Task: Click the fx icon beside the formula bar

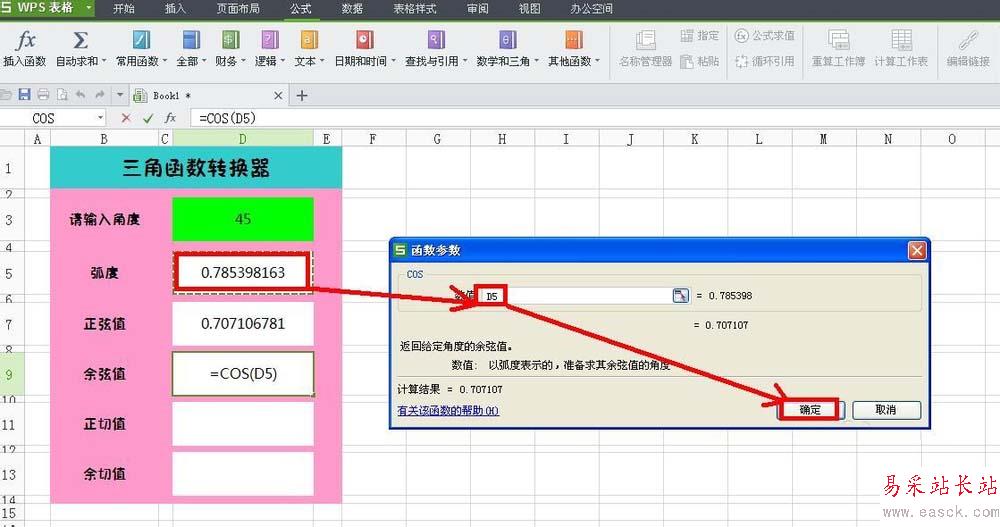Action: pos(170,118)
